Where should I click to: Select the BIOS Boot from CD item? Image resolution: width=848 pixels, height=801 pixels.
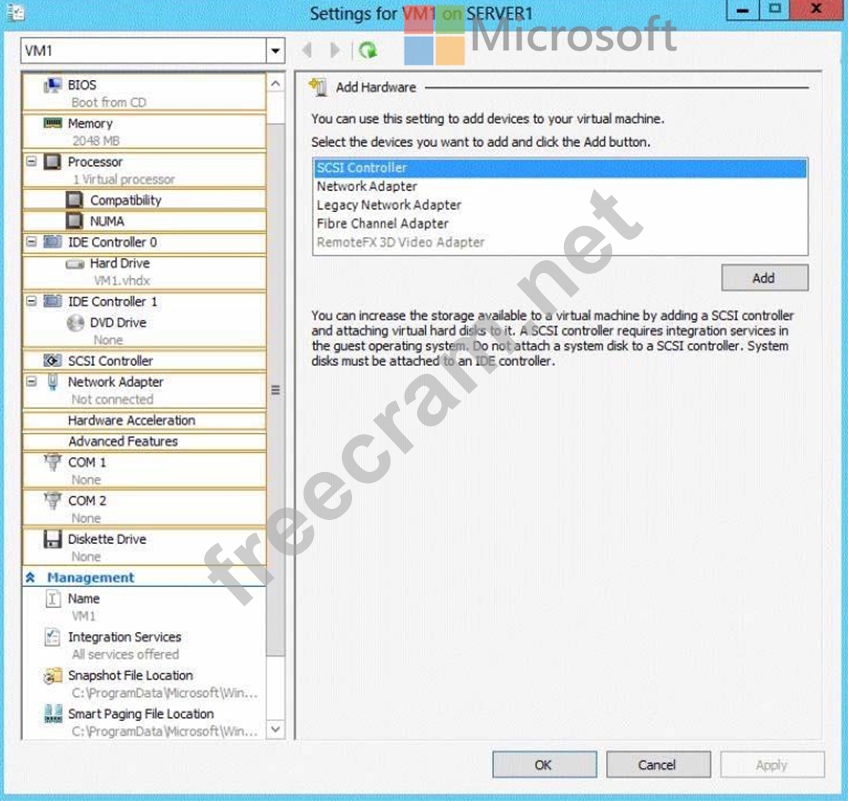[x=144, y=93]
